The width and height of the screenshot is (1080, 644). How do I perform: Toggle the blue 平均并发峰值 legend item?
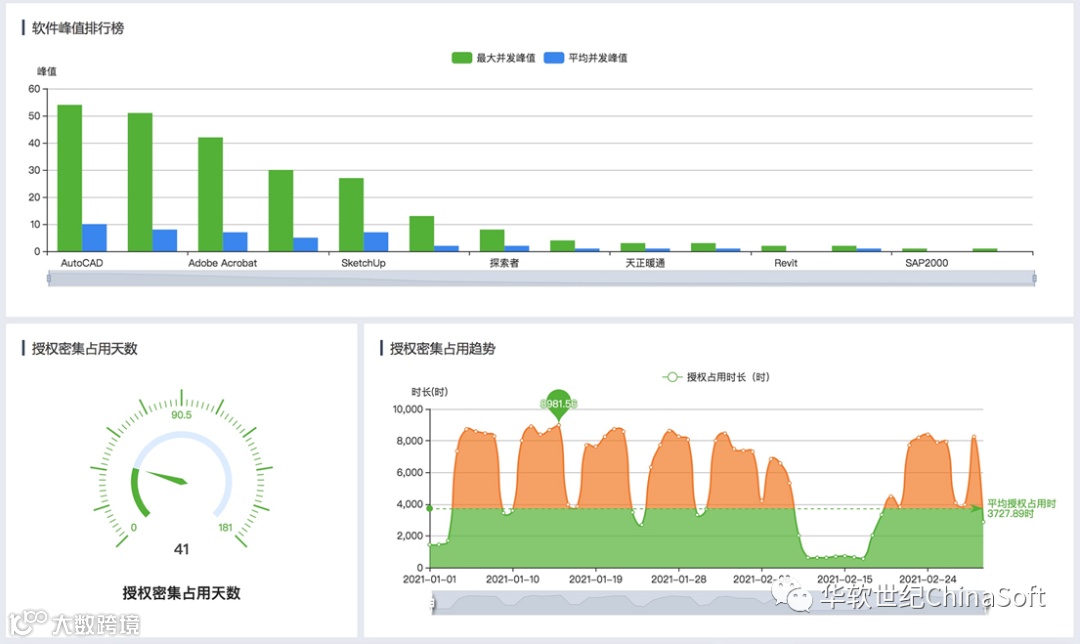tap(585, 58)
